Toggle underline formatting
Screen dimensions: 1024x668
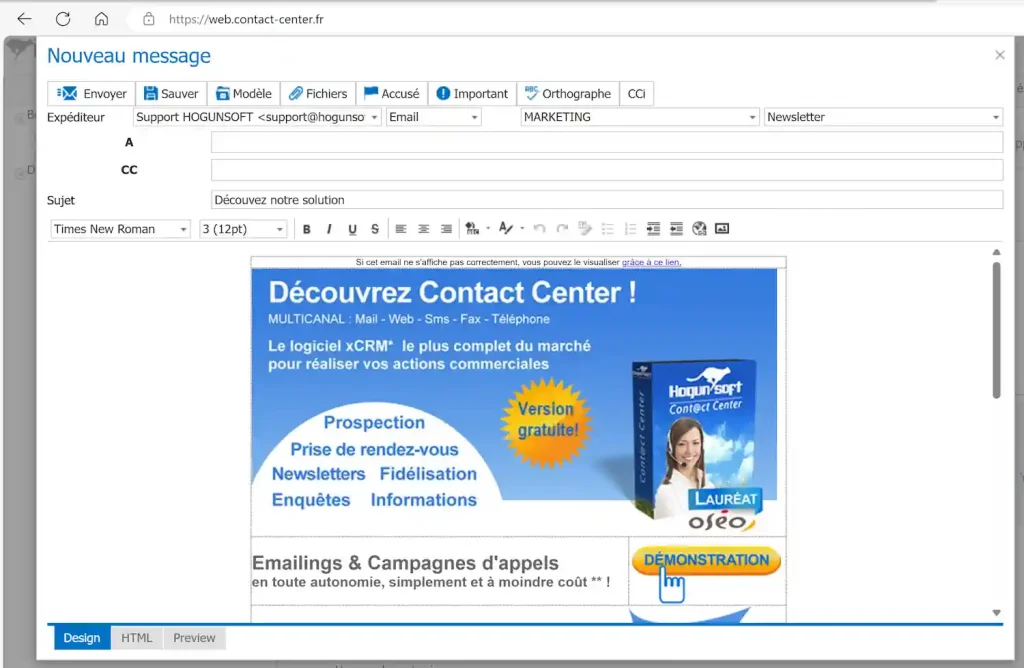coord(353,229)
